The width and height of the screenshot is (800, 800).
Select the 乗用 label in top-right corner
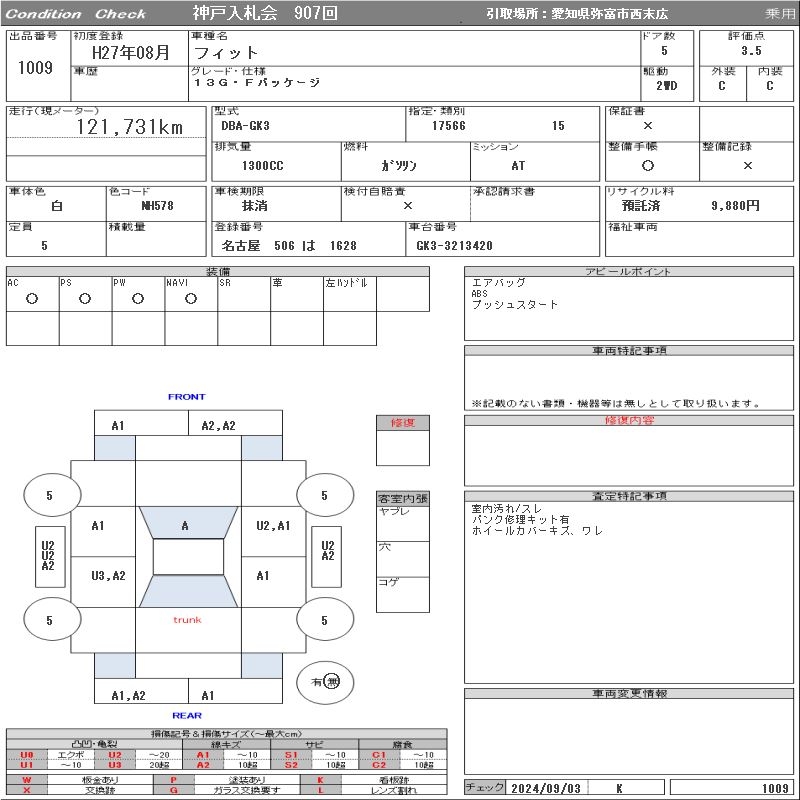coord(780,14)
